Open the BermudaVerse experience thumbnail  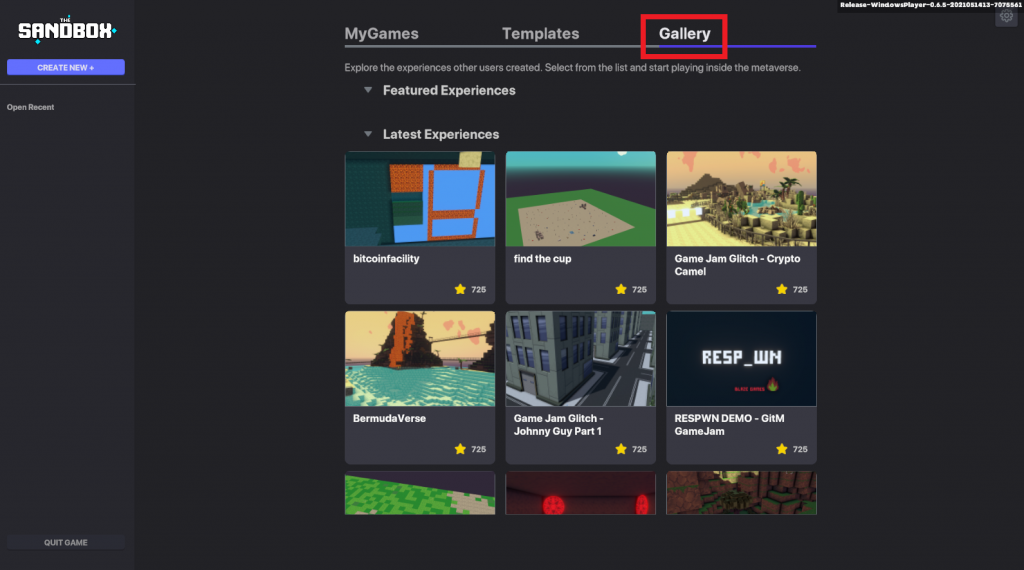click(x=420, y=358)
